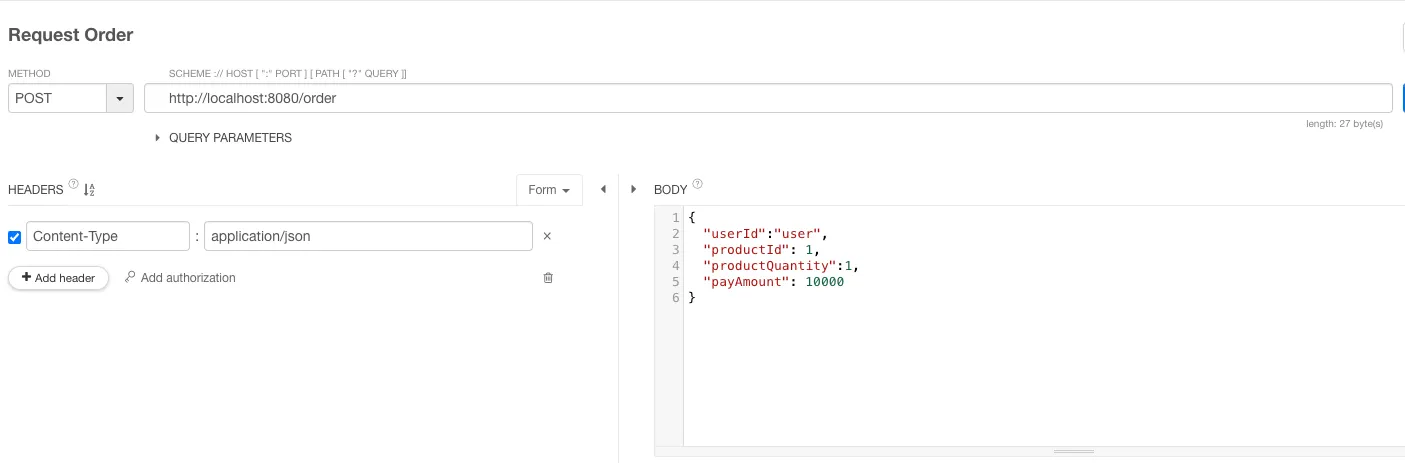Click line number 6 in body gutter
The width and height of the screenshot is (1405, 463).
[676, 297]
